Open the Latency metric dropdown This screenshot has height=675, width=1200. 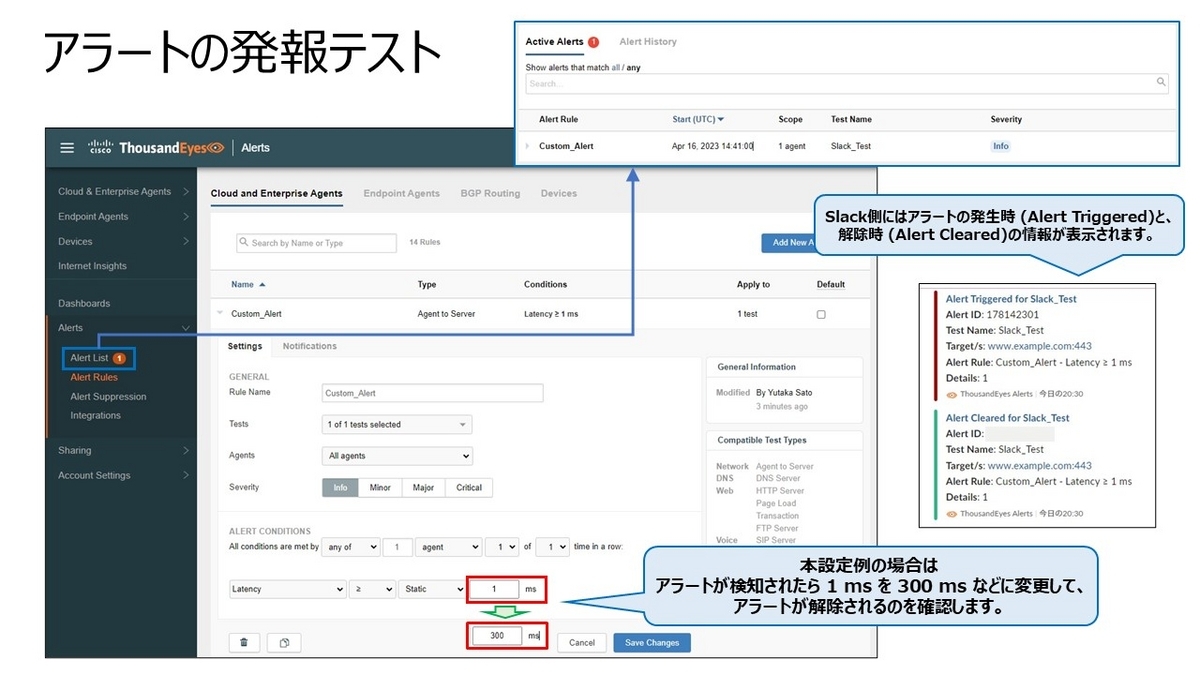[x=287, y=589]
